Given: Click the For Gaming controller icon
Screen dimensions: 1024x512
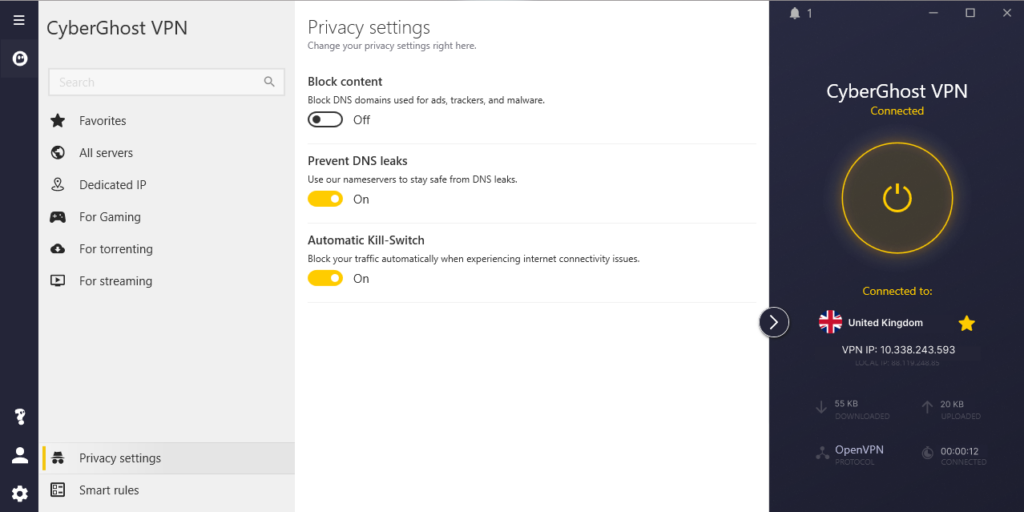Looking at the screenshot, I should 57,216.
